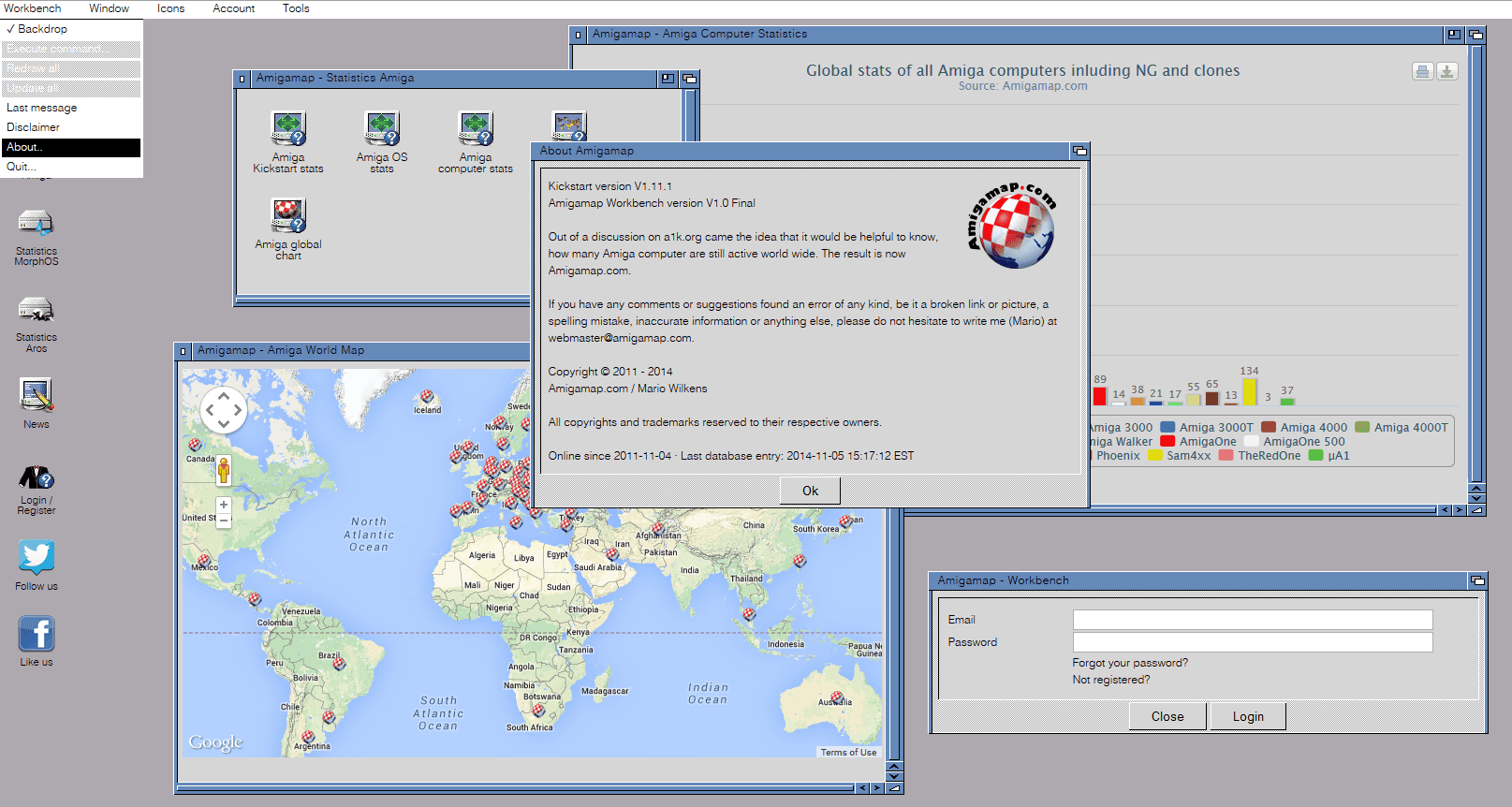Screen dimensions: 1512x807
Task: Click the Forgot your password link
Action: pyautogui.click(x=1130, y=663)
